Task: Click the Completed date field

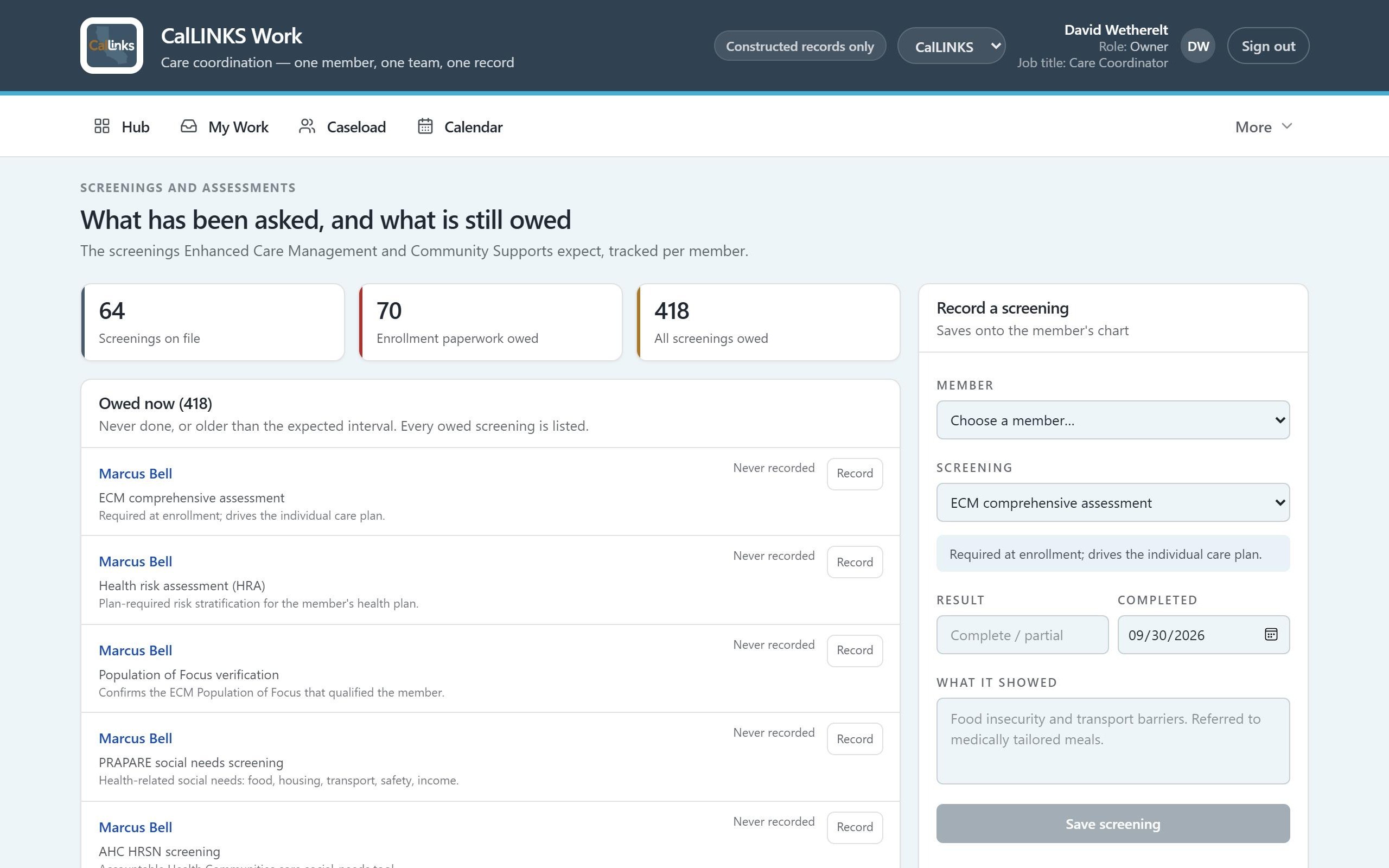Action: (x=1203, y=634)
